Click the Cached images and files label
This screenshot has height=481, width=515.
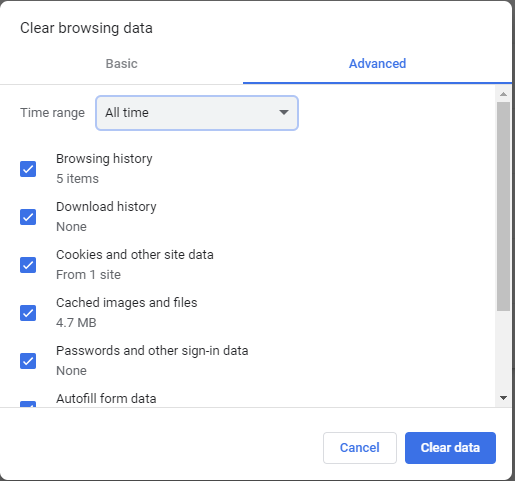pos(127,303)
